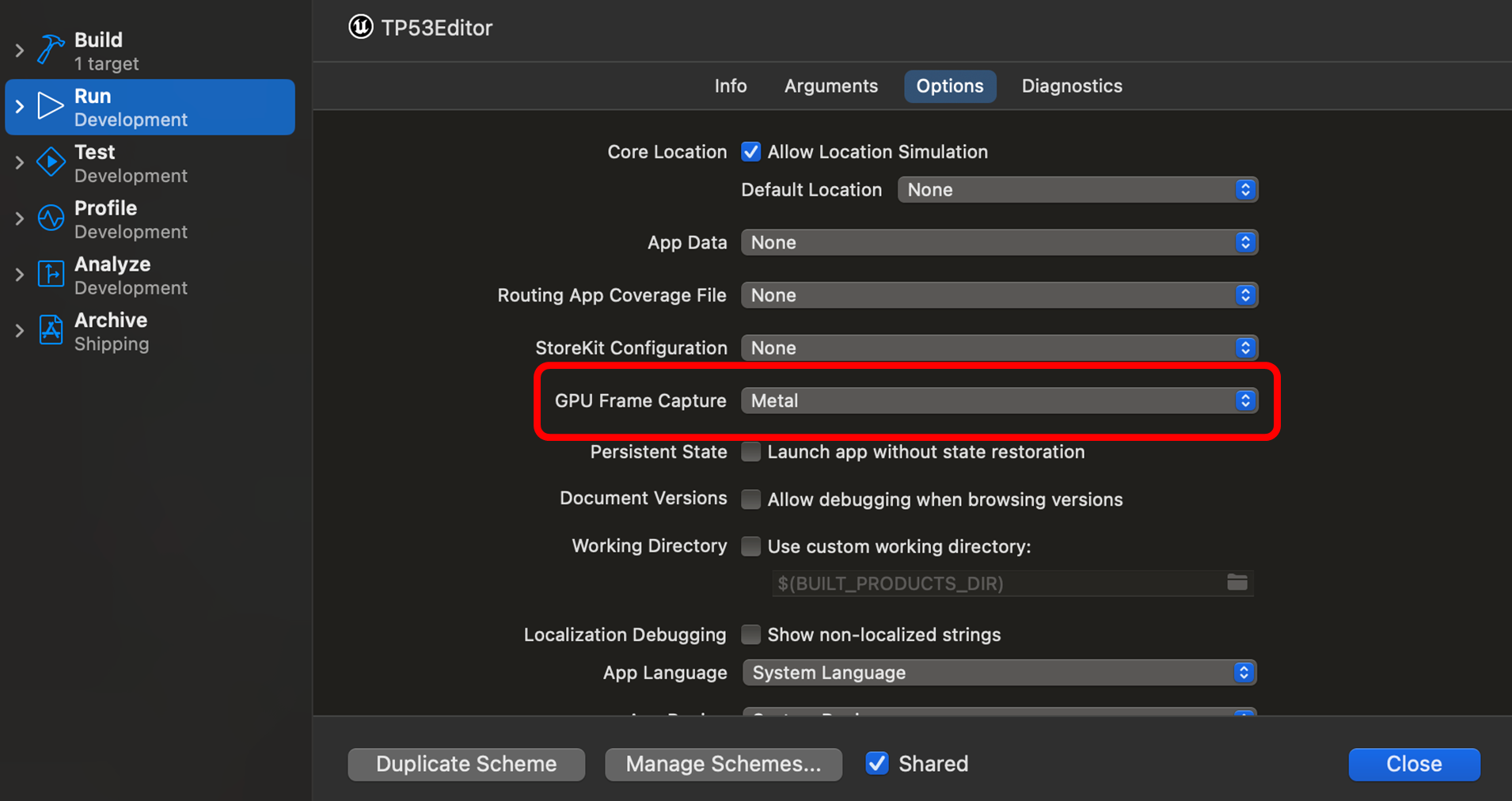
Task: Open Manage Schemes dialog
Action: tap(722, 764)
